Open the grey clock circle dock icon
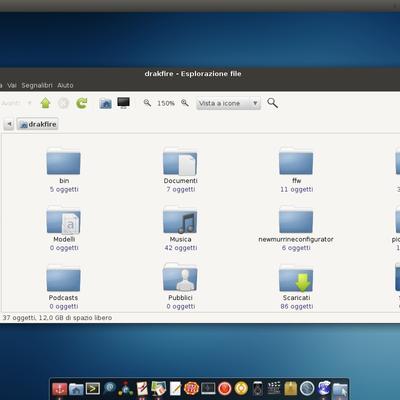Viewport: 400px width, 400px height. (x=307, y=389)
